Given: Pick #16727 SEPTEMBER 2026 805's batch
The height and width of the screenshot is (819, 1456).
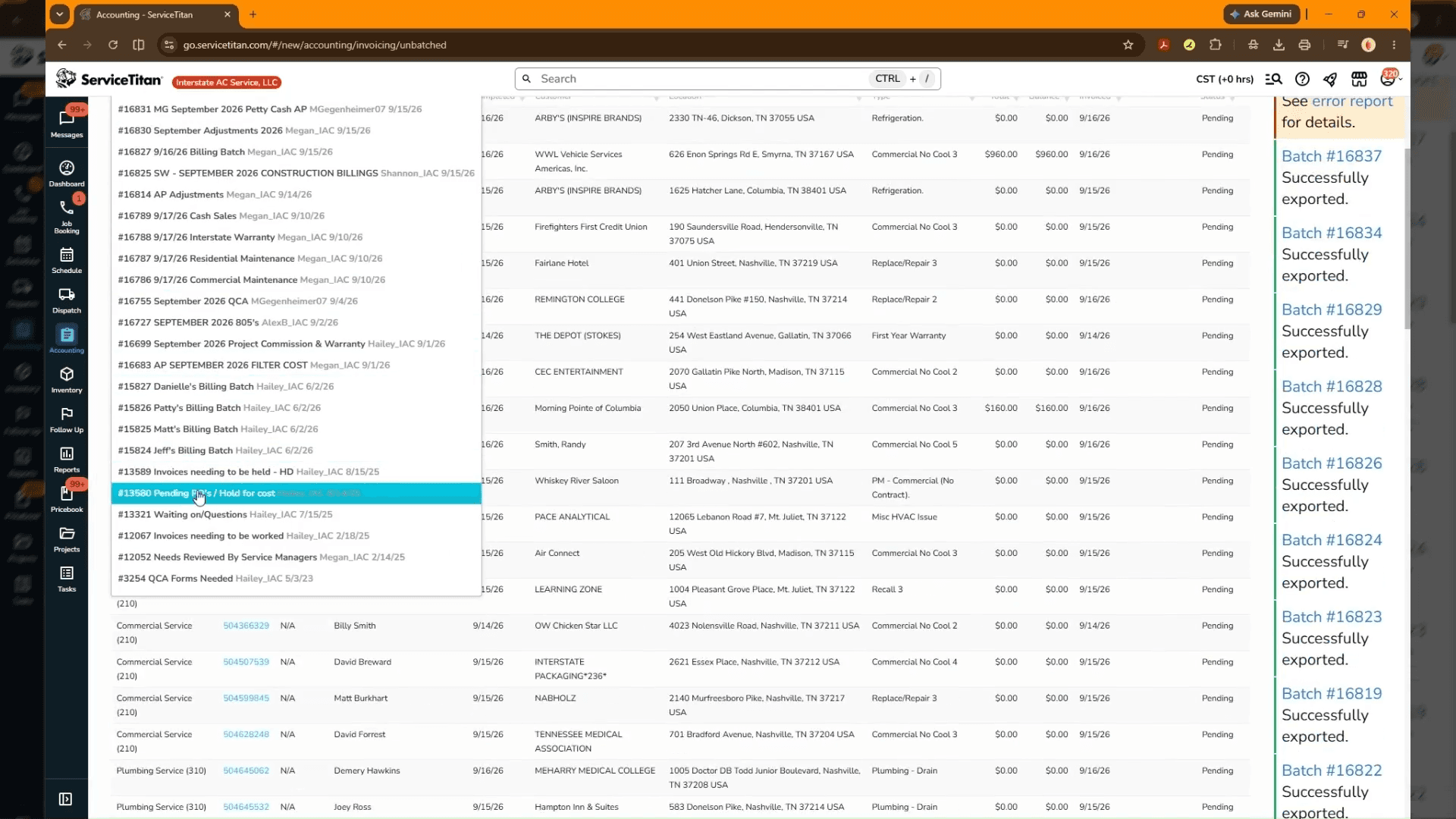Looking at the screenshot, I should click(x=296, y=322).
